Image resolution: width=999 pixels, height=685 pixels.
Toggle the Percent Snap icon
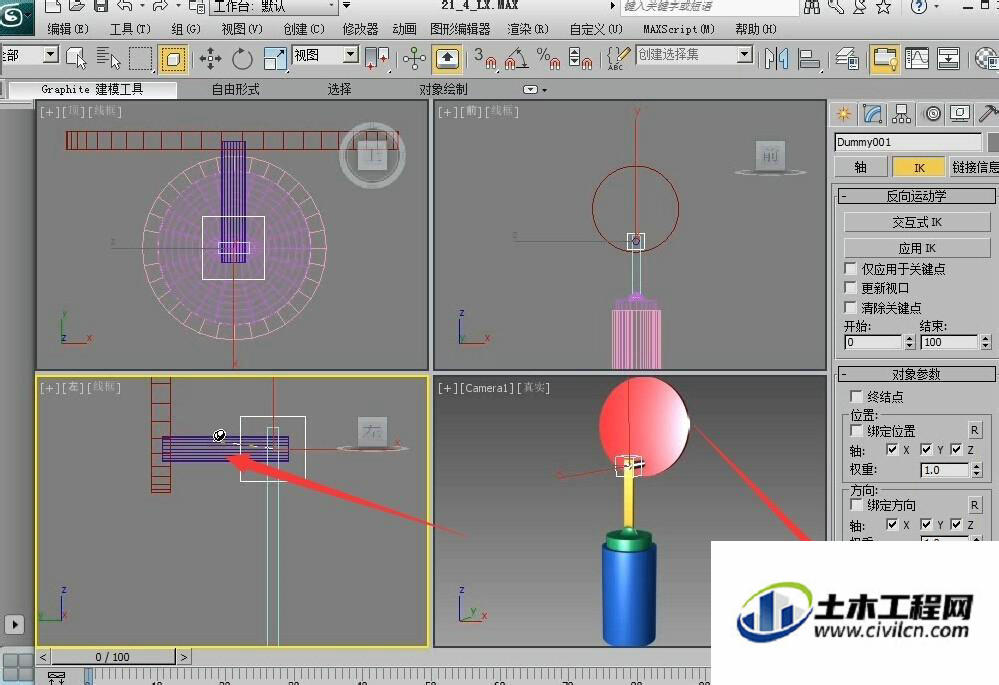(548, 59)
